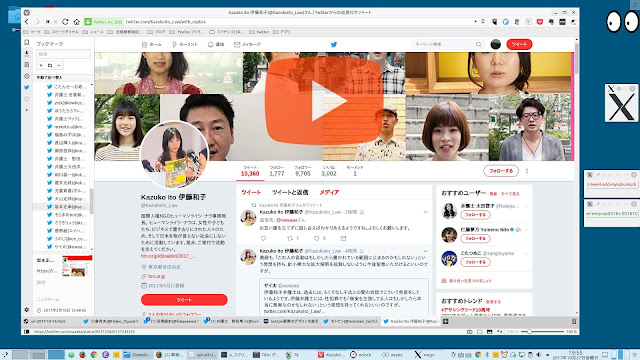Expand the first tweet's chevron menu
Viewport: 640px width, 360px height.
tap(426, 212)
